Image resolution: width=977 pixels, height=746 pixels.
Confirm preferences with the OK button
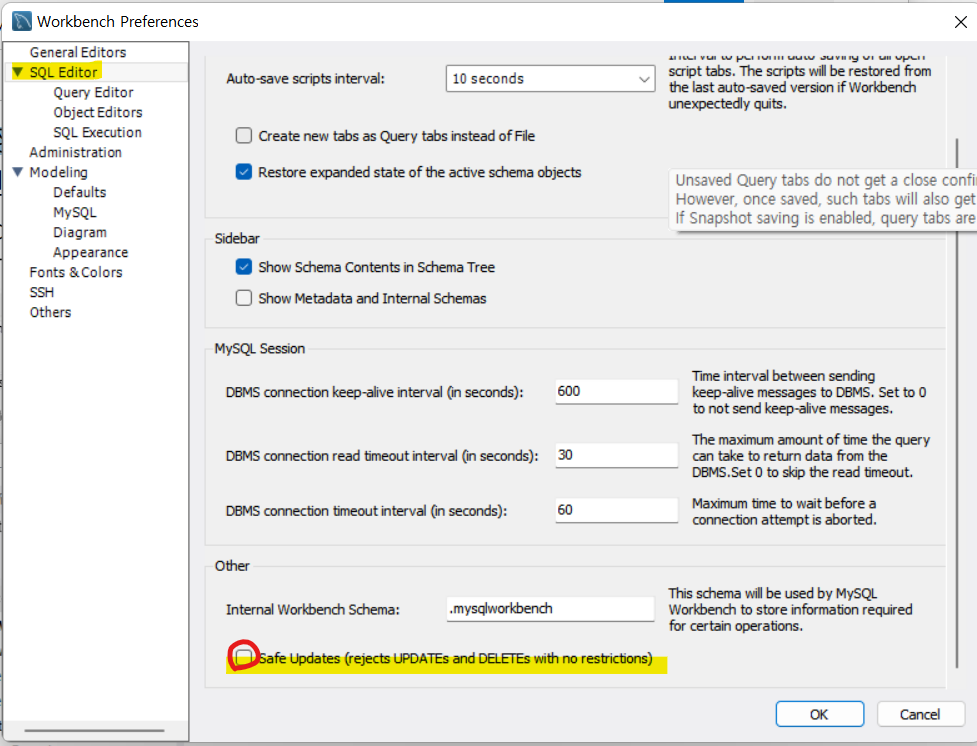point(819,714)
